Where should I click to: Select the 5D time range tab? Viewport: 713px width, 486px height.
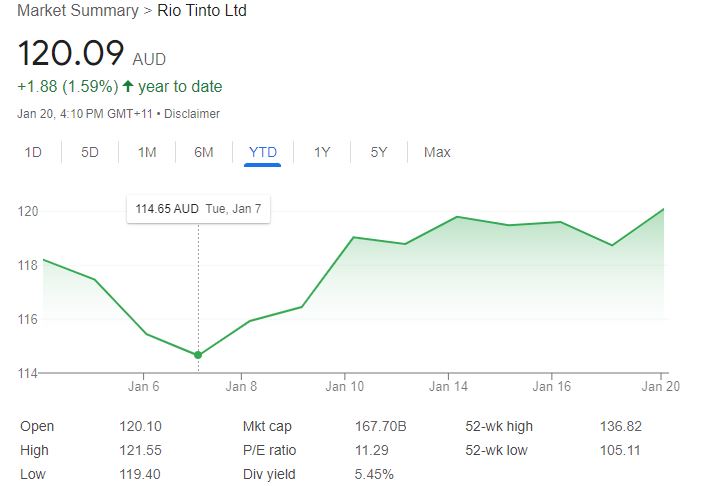click(x=90, y=152)
